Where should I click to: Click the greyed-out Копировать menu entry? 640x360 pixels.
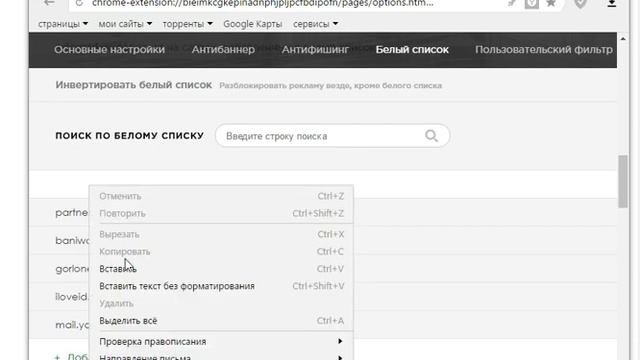tap(222, 251)
